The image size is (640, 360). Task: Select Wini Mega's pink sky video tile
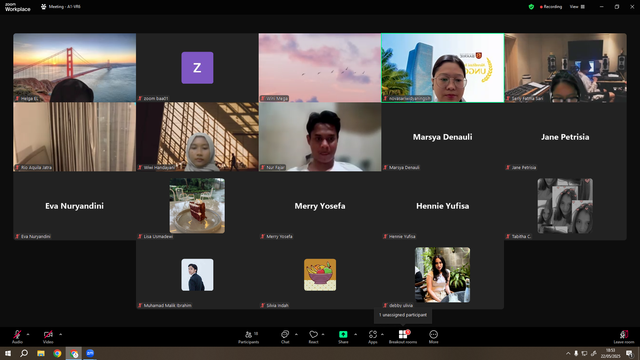pos(320,67)
